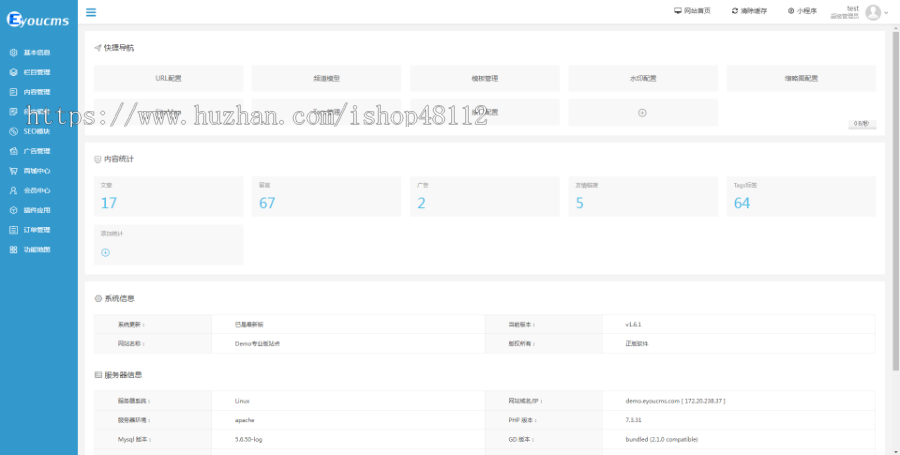Click the PHP version 7.3.31
The image size is (900, 455).
[x=634, y=420]
